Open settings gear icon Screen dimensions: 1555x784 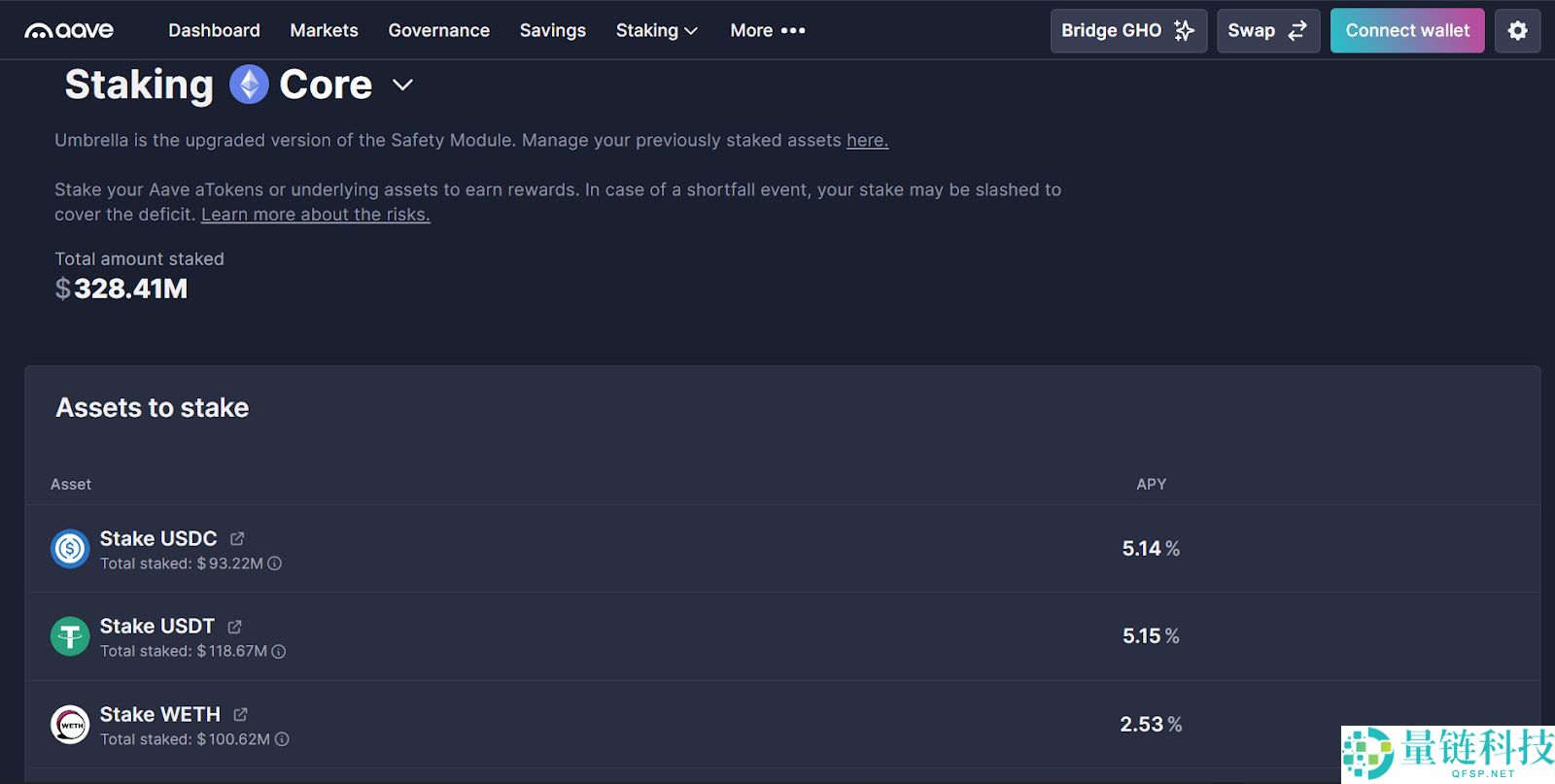[1517, 30]
